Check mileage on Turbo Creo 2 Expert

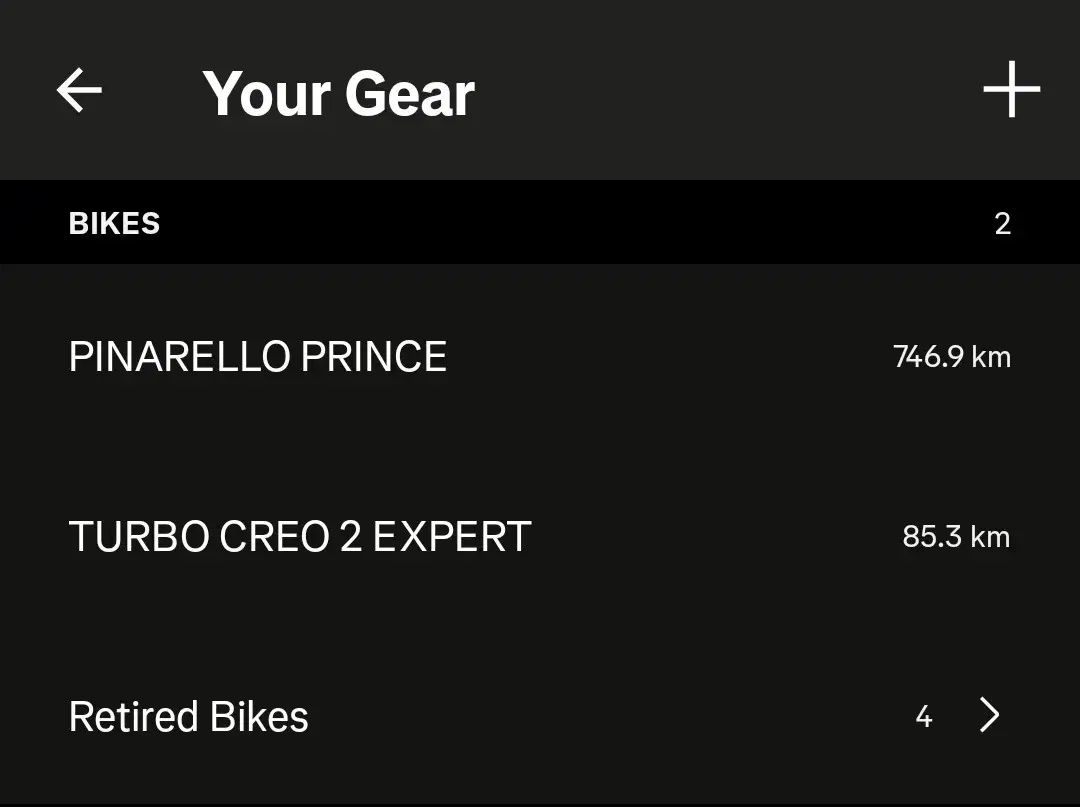coord(955,537)
